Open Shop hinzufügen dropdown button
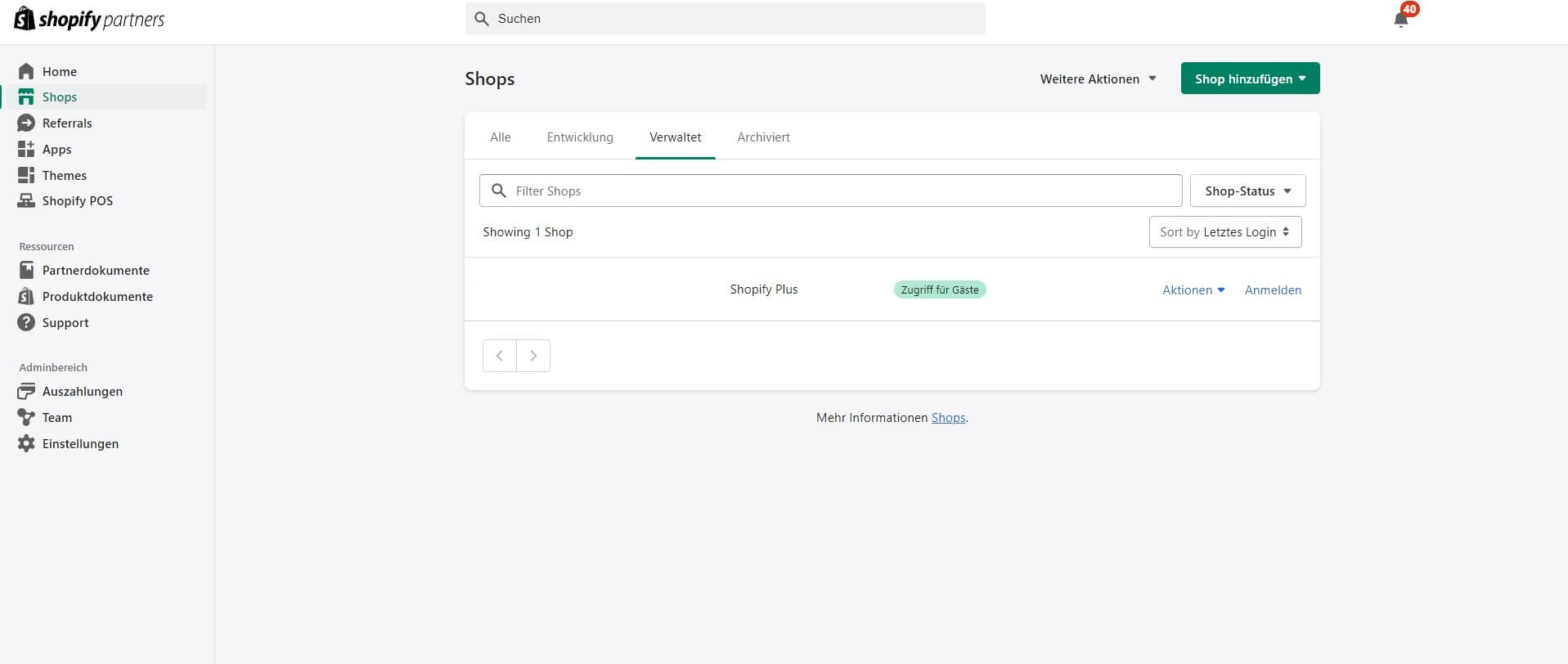 pos(1250,79)
